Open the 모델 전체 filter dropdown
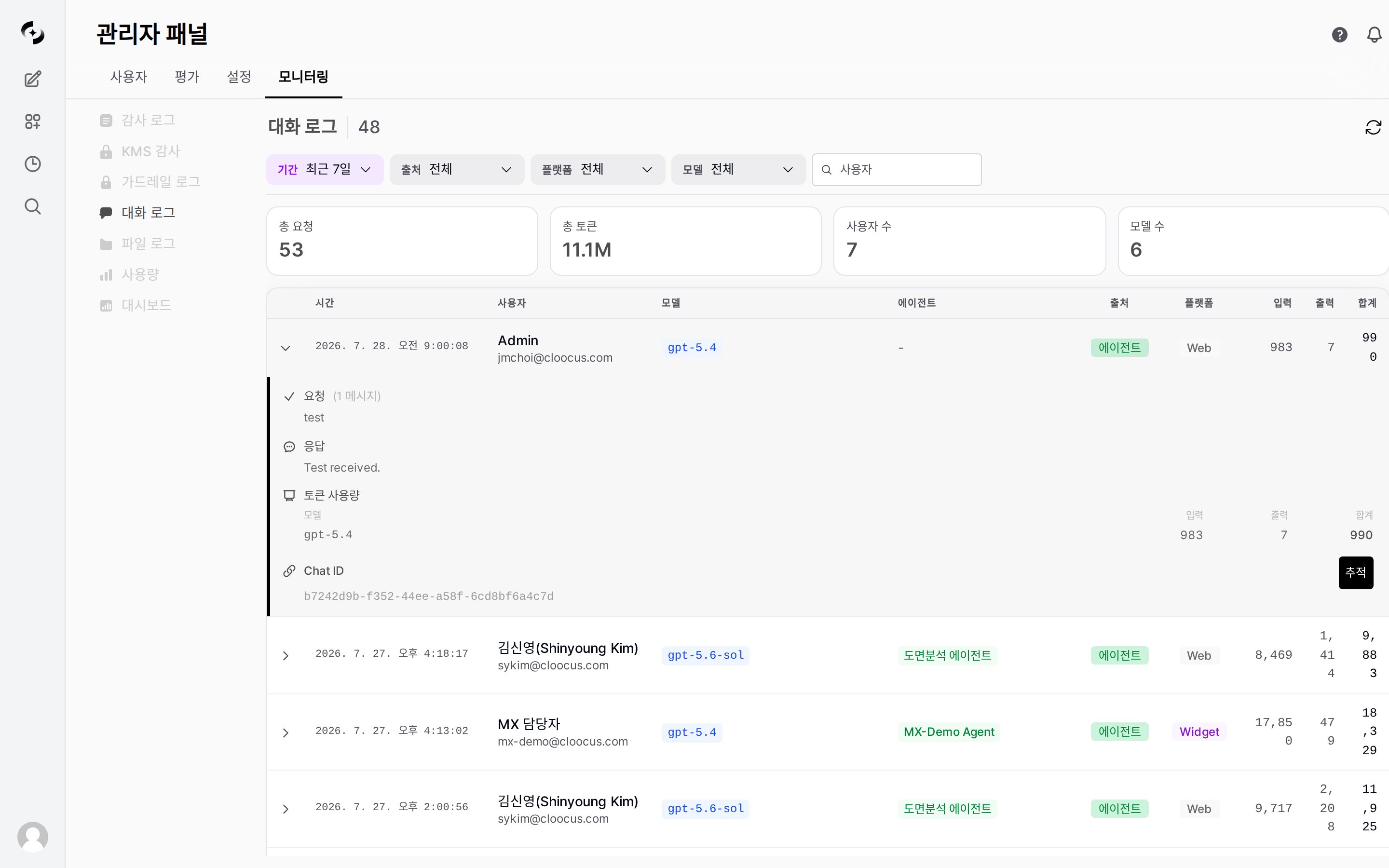The width and height of the screenshot is (1389, 868). click(x=738, y=169)
